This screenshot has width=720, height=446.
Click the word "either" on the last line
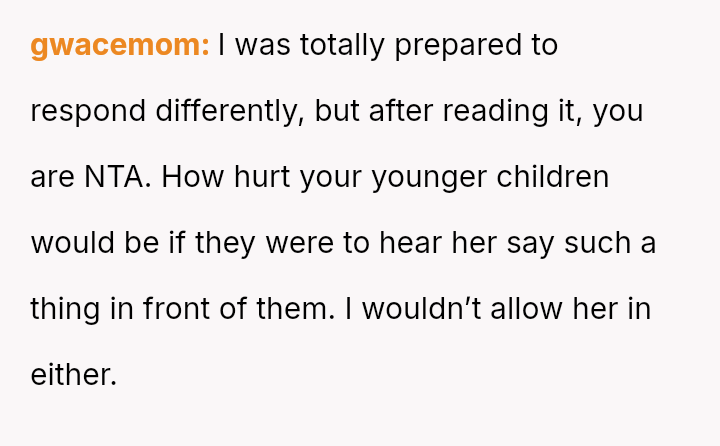(x=72, y=375)
